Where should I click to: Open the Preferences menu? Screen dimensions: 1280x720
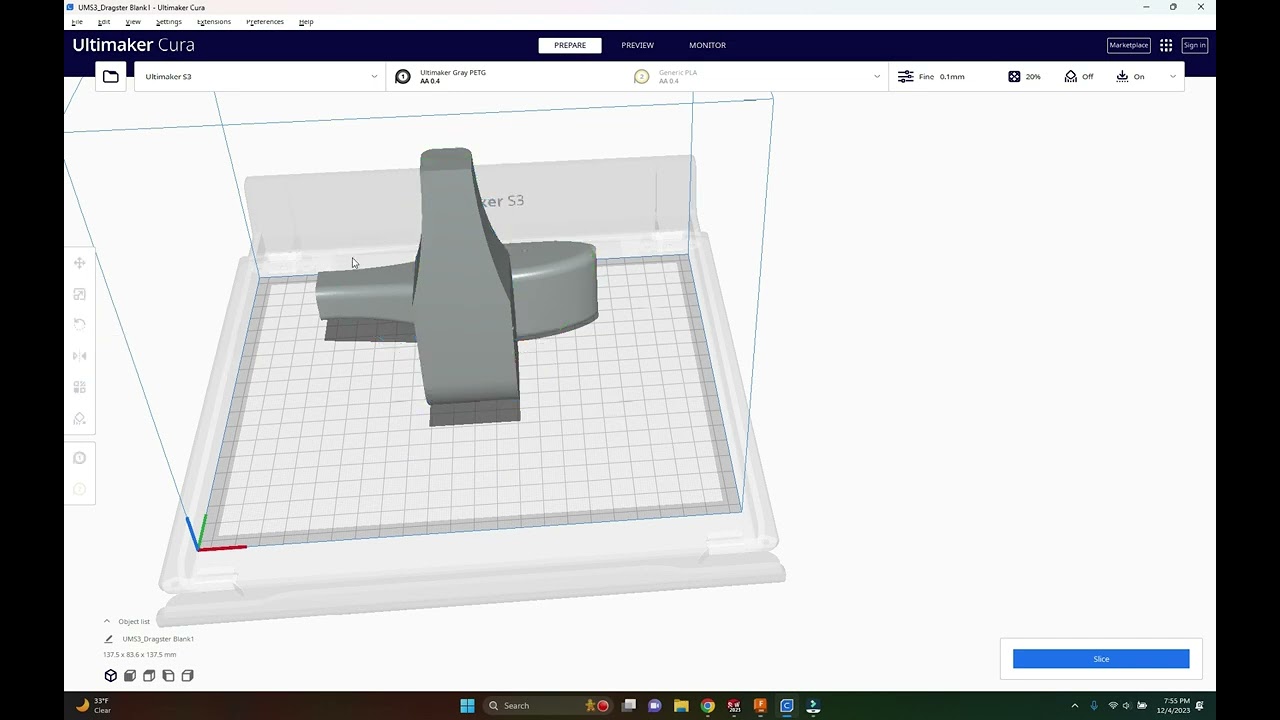(265, 21)
